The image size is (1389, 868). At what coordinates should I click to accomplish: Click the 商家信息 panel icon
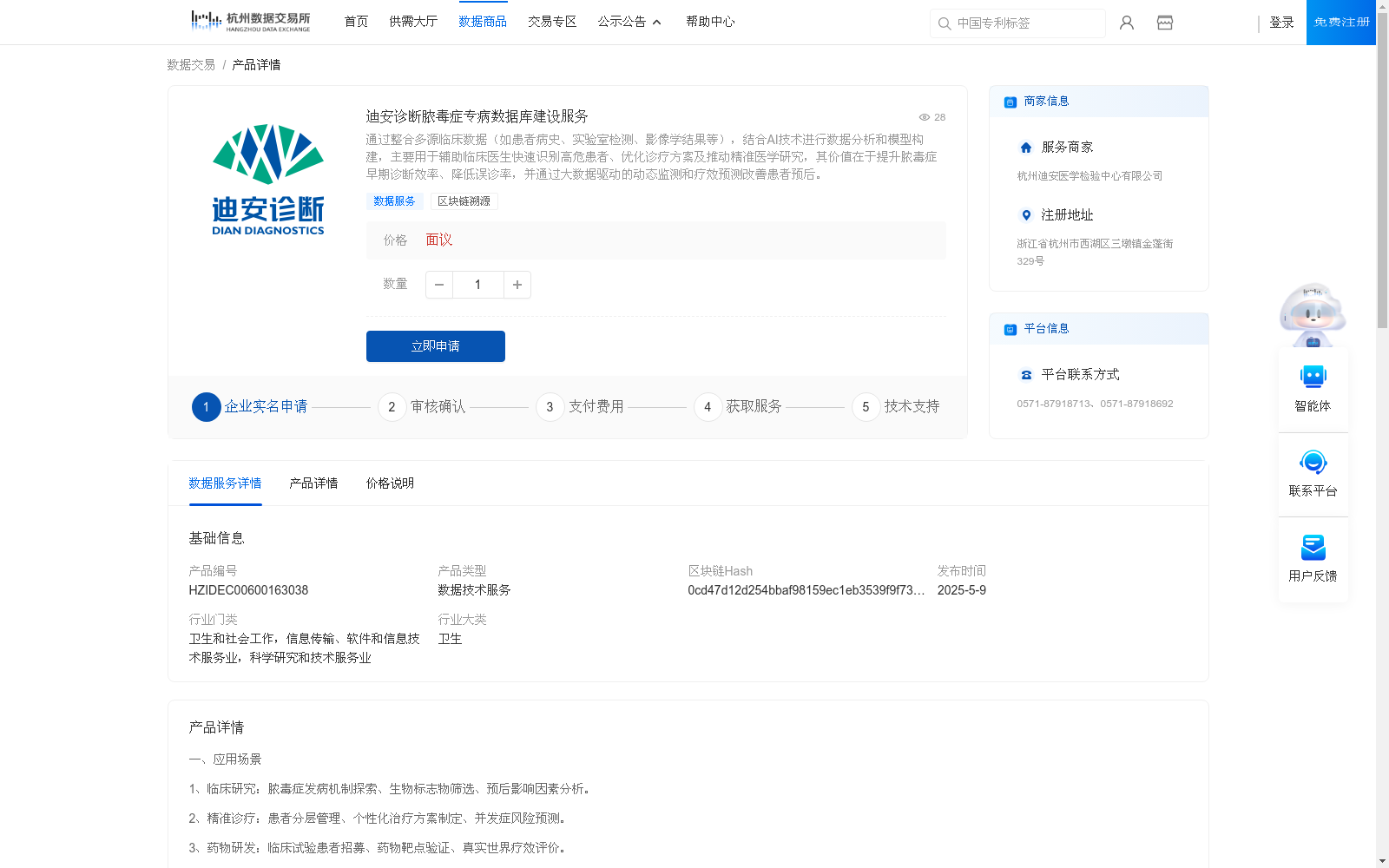[x=1010, y=102]
